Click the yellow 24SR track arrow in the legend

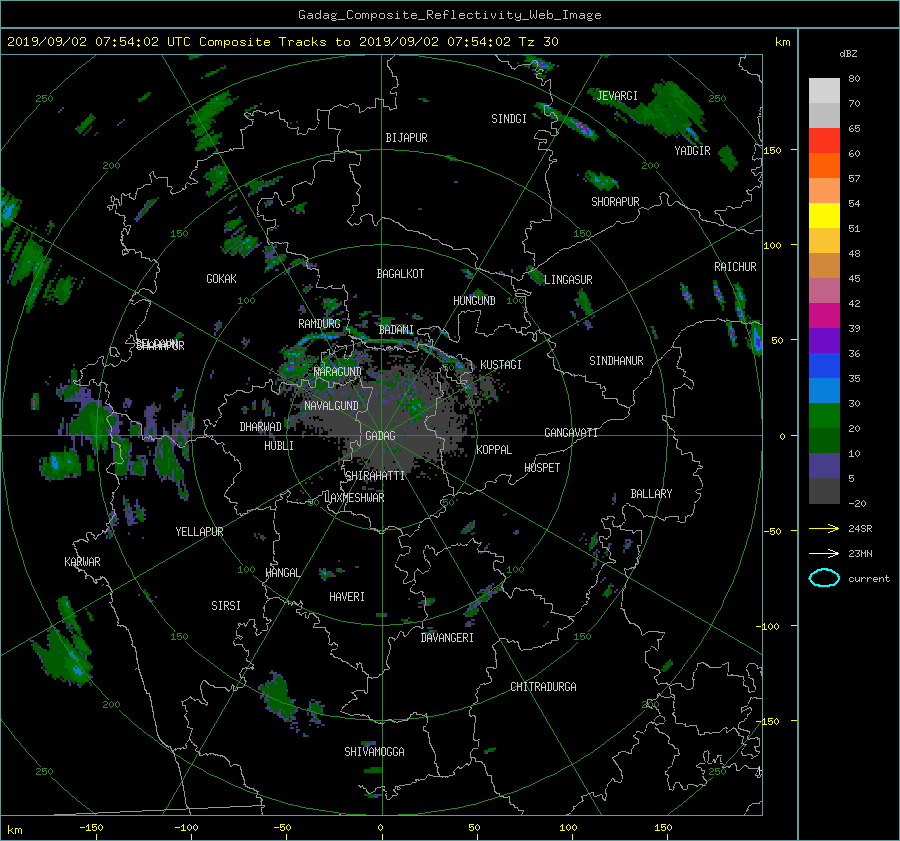[x=824, y=528]
